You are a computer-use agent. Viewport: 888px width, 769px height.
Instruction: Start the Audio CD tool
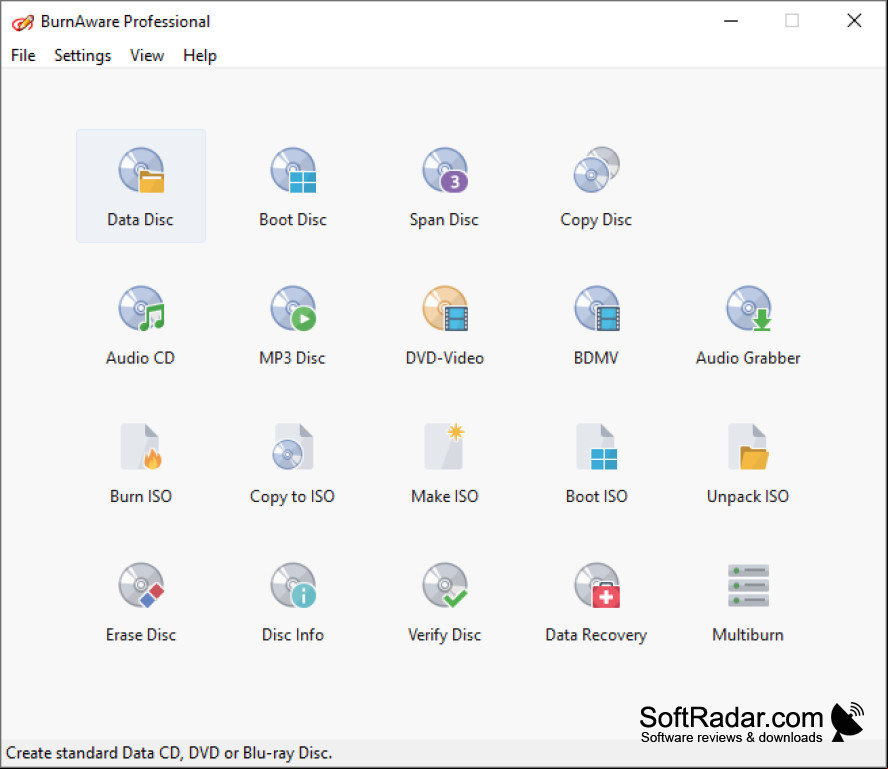click(x=141, y=324)
